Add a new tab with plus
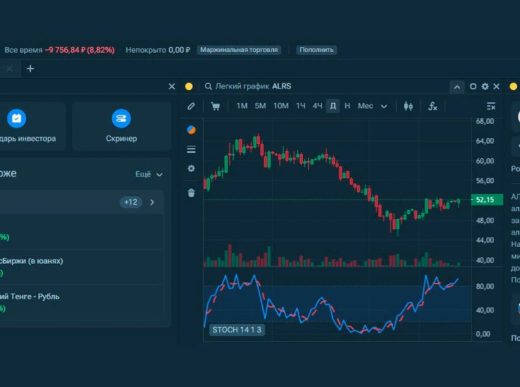The width and height of the screenshot is (520, 387). (30, 69)
